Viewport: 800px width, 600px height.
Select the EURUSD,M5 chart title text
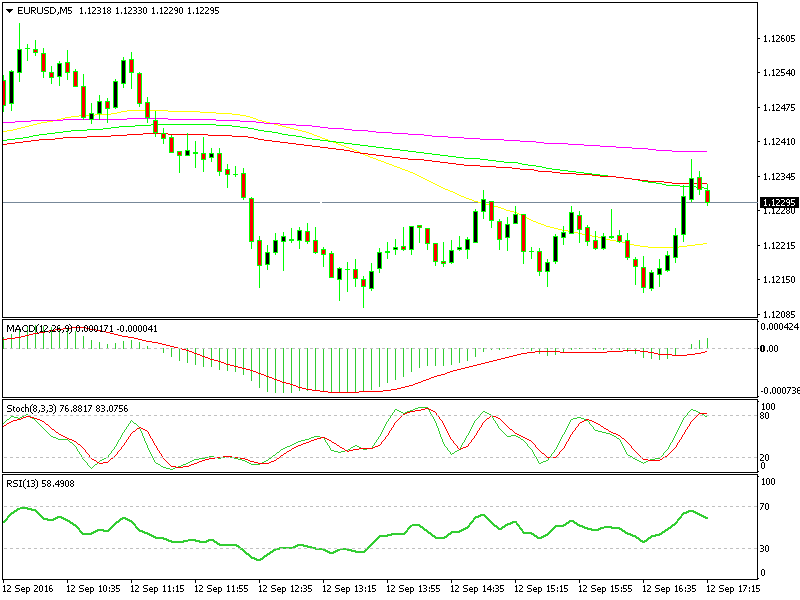click(x=45, y=11)
